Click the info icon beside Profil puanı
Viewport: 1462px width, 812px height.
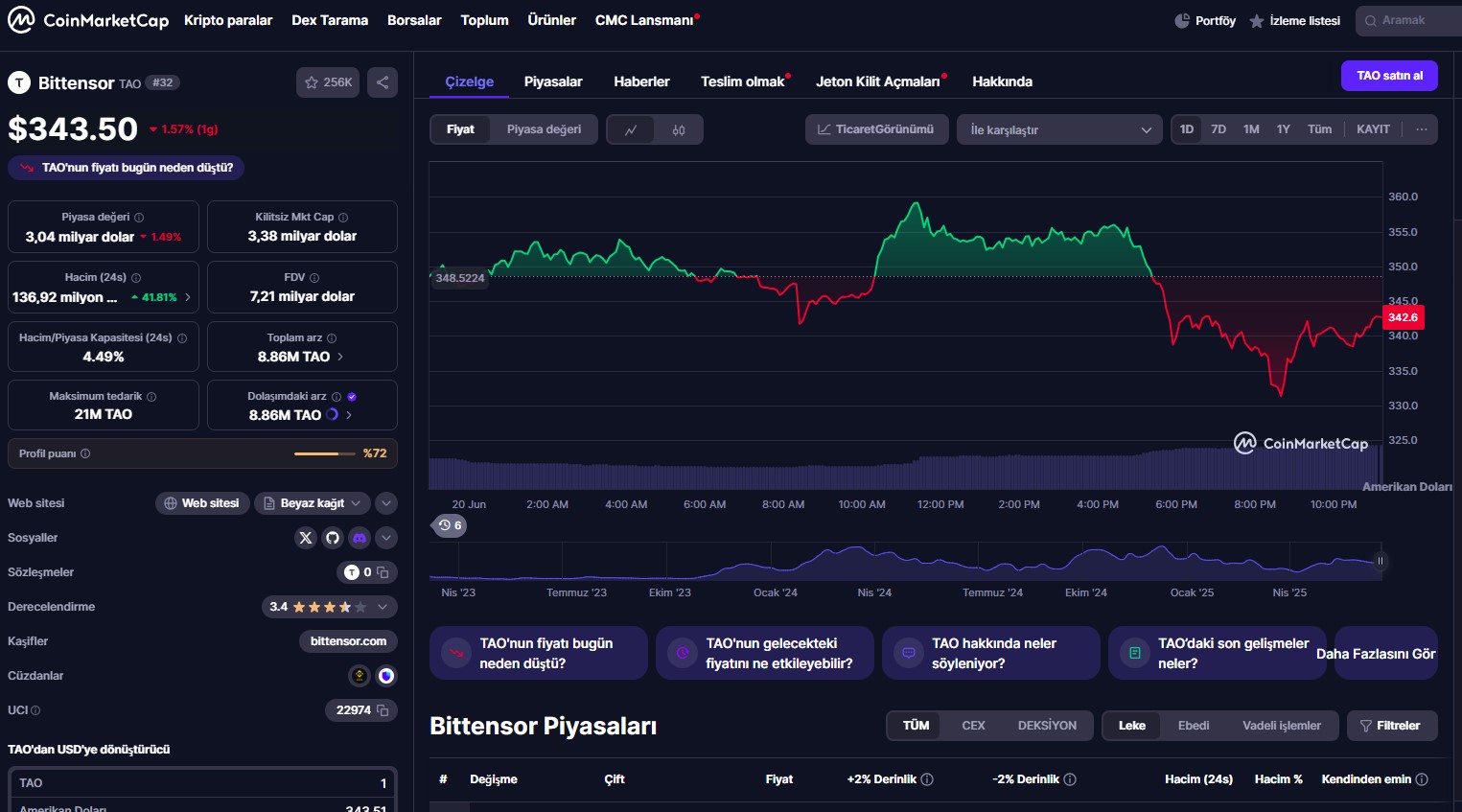85,453
